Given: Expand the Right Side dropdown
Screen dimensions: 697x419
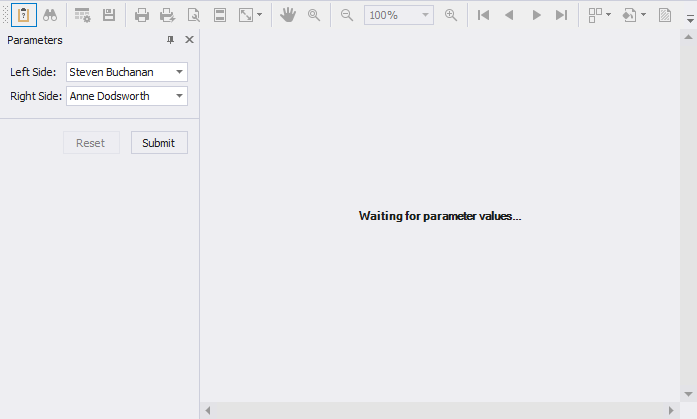Looking at the screenshot, I should pos(179,96).
